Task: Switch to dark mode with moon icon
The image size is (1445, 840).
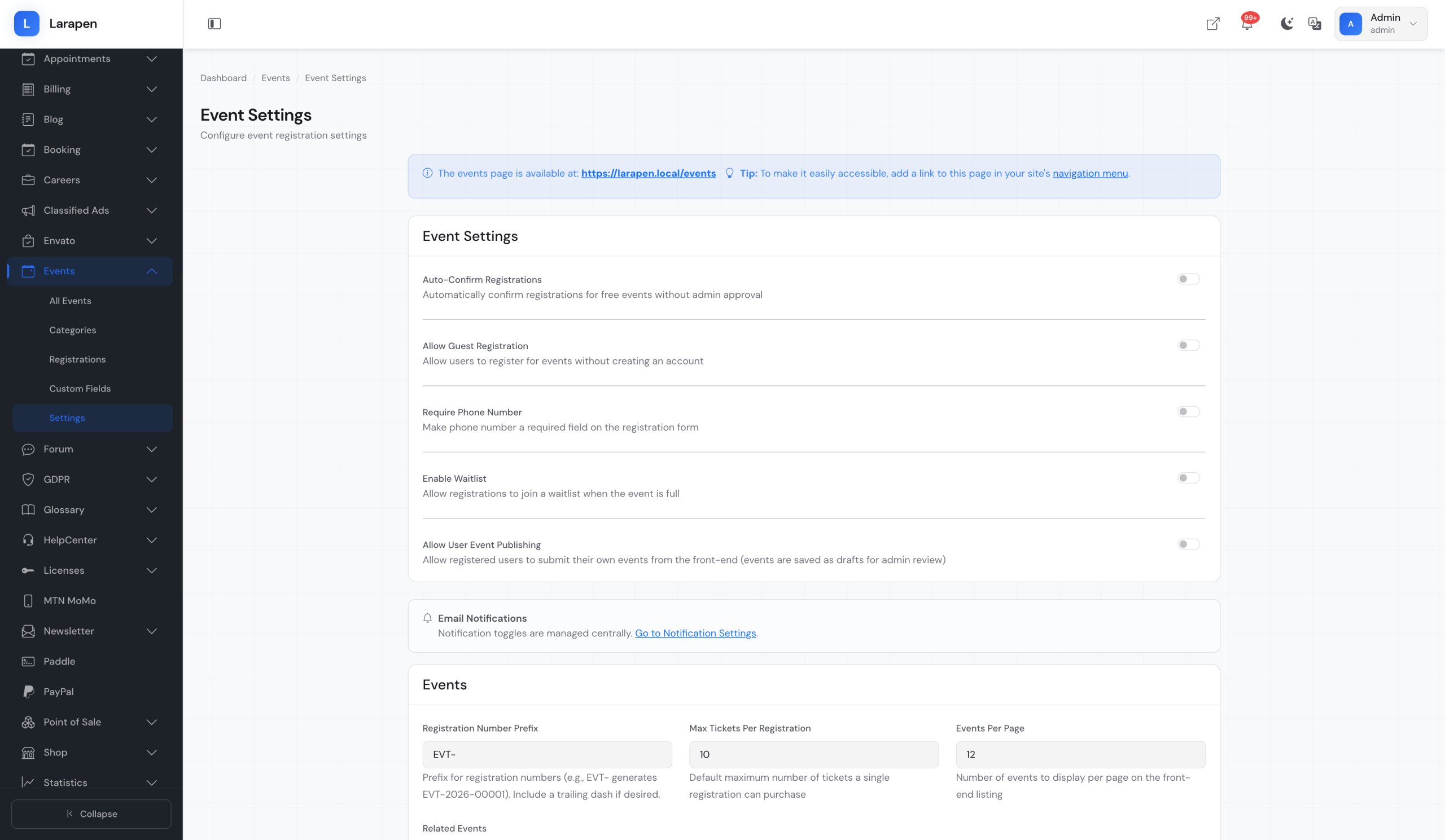Action: point(1286,24)
